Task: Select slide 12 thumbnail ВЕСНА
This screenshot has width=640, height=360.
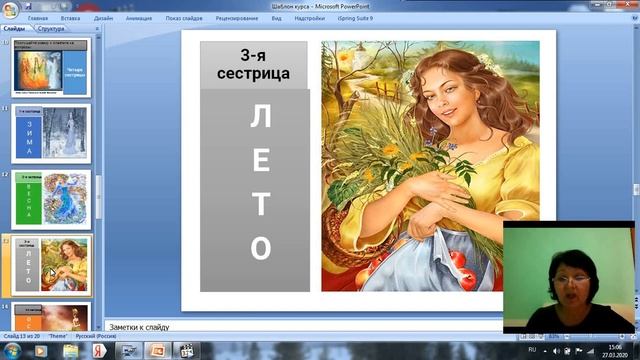Action: pyautogui.click(x=51, y=200)
